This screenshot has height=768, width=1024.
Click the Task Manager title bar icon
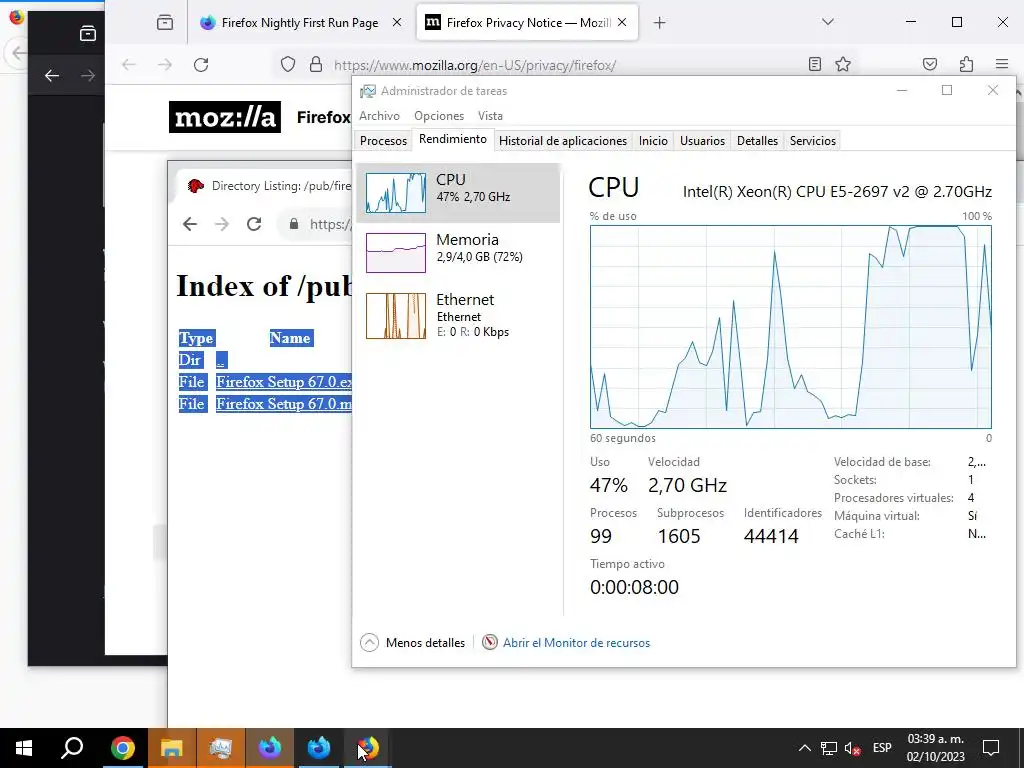pyautogui.click(x=368, y=91)
